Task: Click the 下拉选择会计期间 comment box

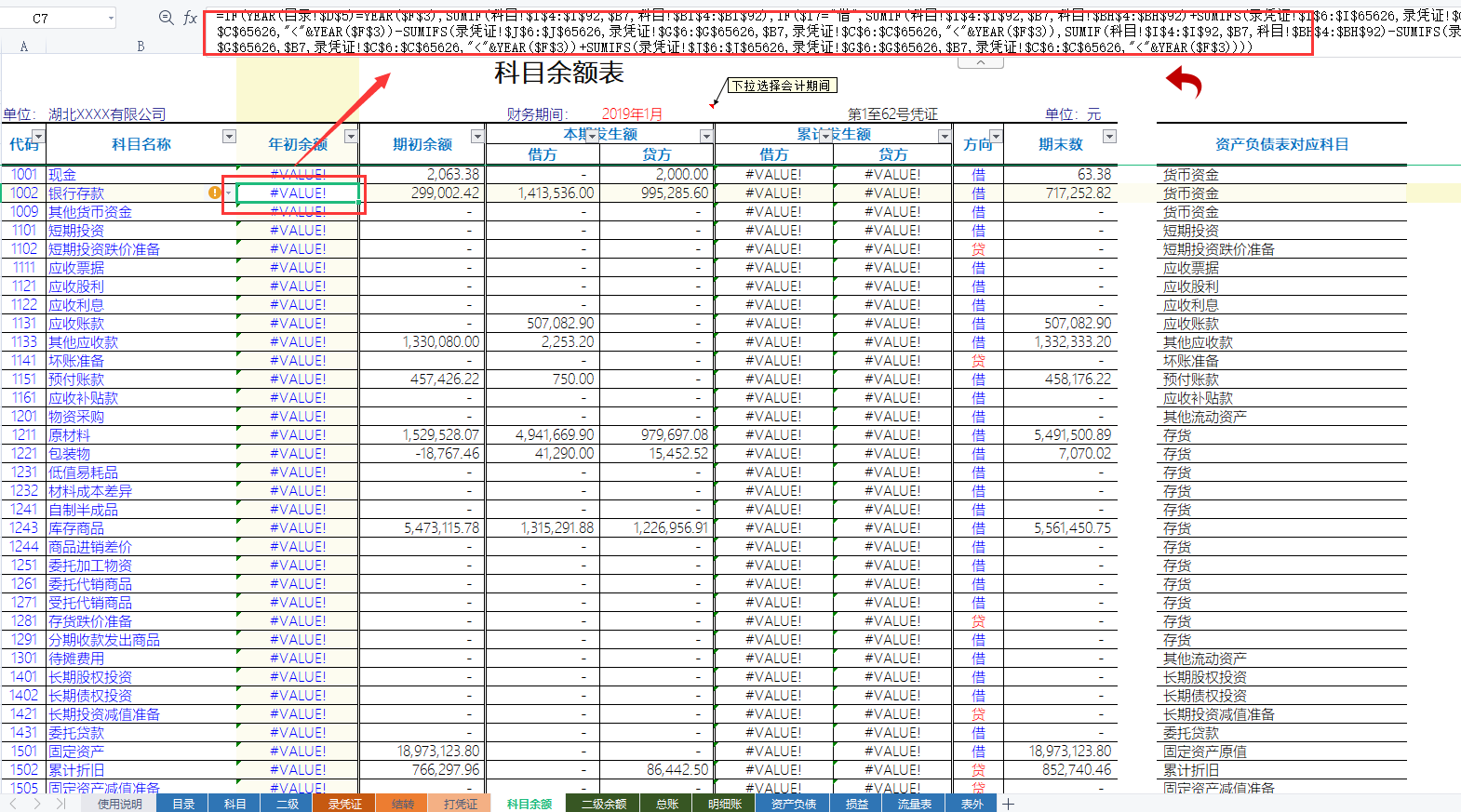Action: coord(782,86)
